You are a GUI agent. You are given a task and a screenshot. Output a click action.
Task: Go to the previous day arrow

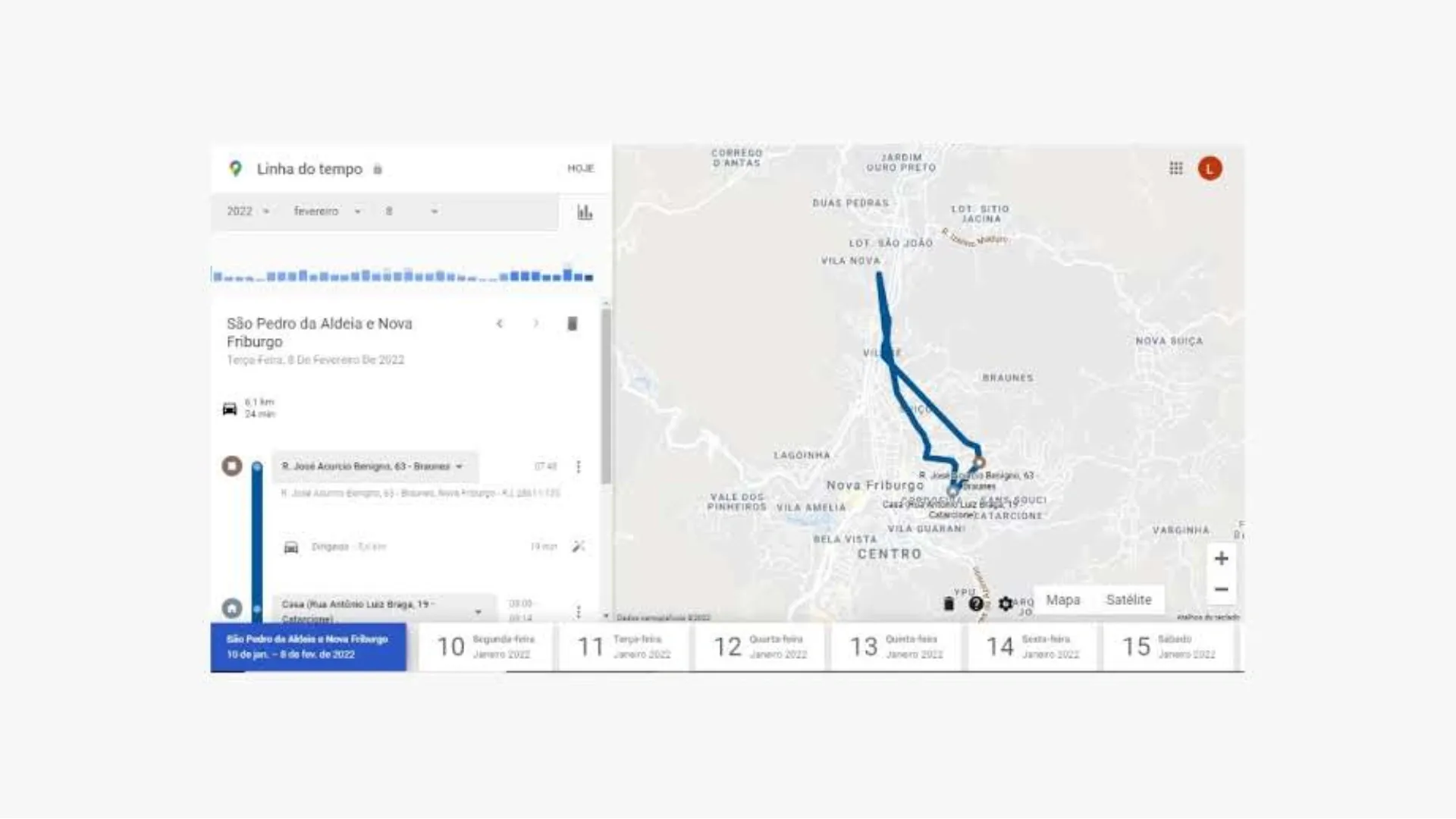click(x=500, y=324)
